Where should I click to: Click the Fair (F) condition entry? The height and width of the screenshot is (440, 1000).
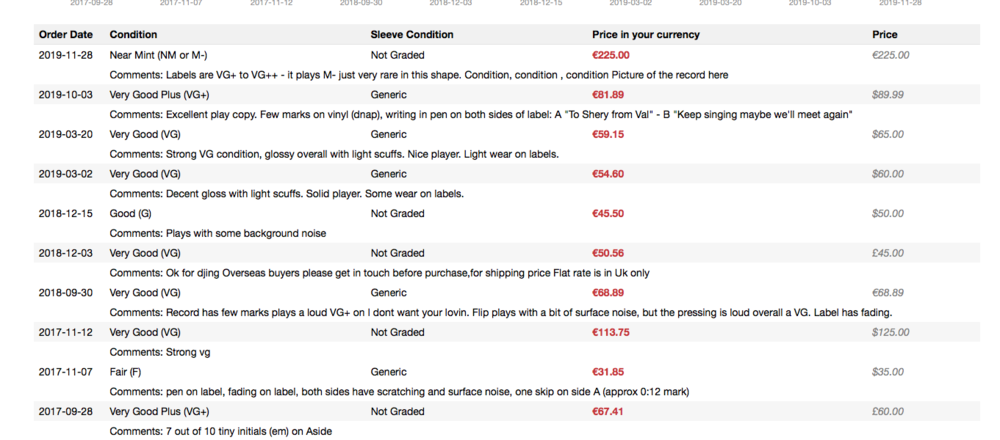pyautogui.click(x=127, y=372)
